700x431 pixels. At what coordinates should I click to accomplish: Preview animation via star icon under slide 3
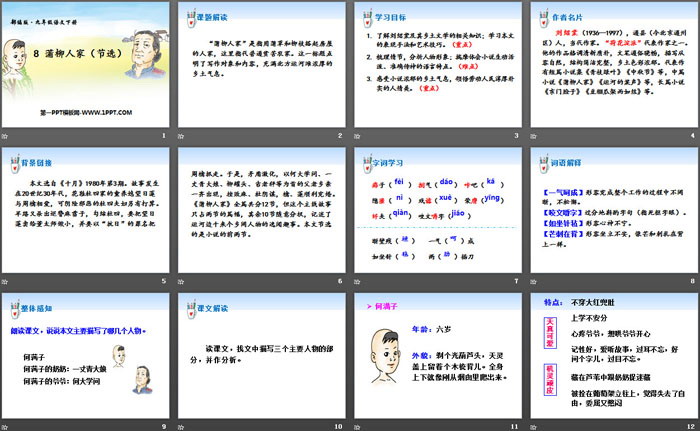pyautogui.click(x=357, y=136)
